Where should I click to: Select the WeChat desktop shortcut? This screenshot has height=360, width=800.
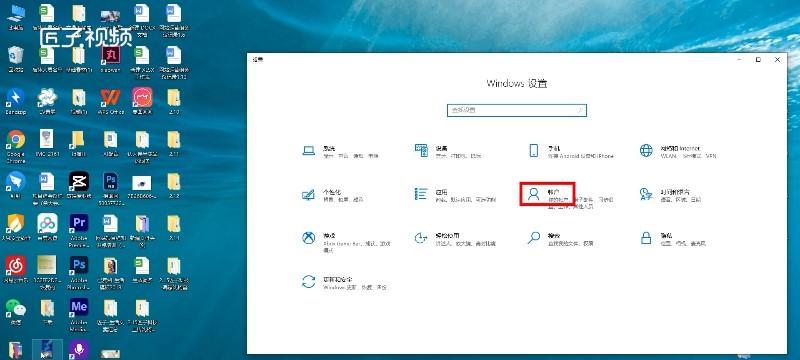[16, 312]
